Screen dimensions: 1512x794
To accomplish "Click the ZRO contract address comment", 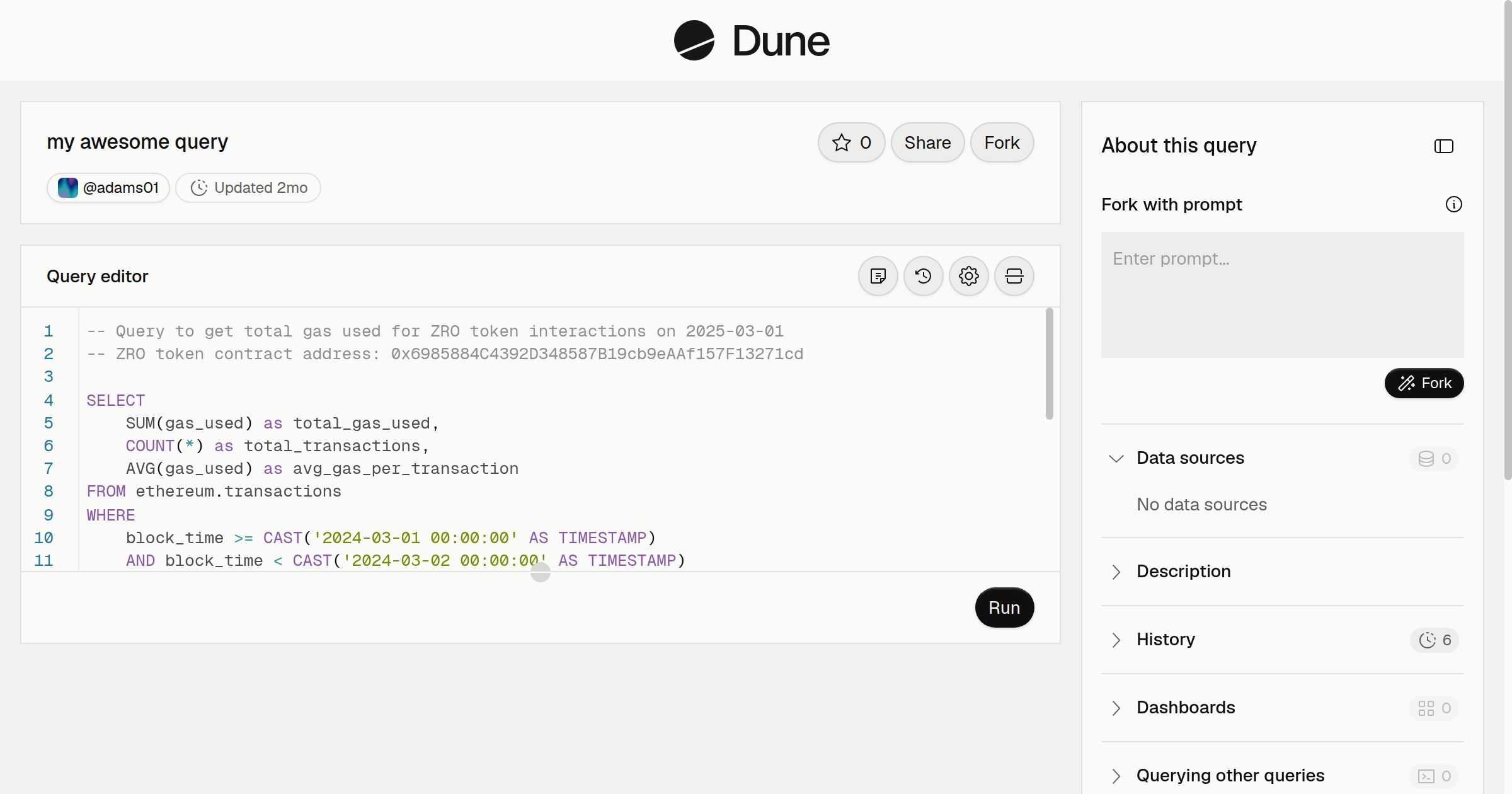I will pyautogui.click(x=445, y=354).
